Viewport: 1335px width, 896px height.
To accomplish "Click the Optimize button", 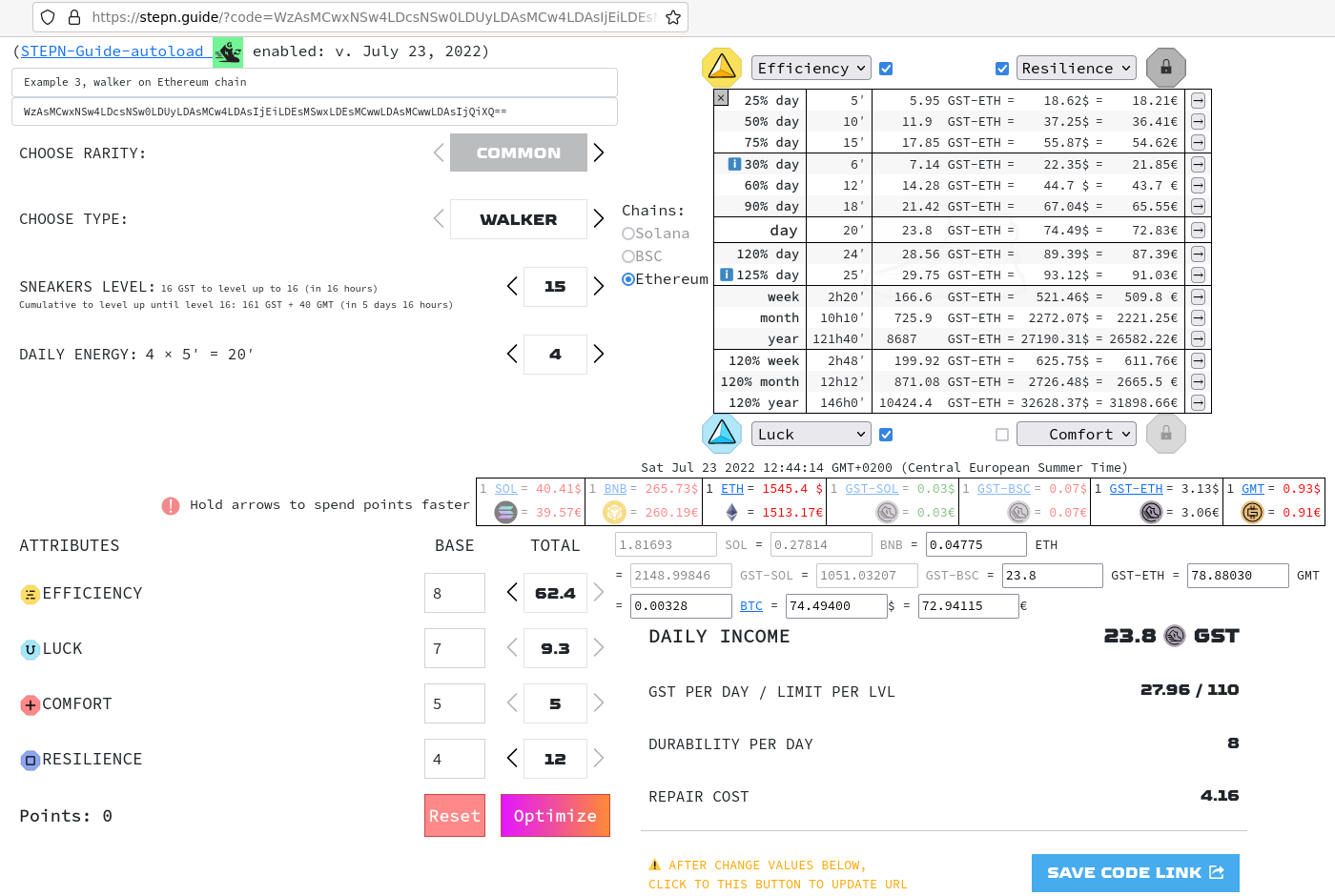I will pyautogui.click(x=555, y=815).
